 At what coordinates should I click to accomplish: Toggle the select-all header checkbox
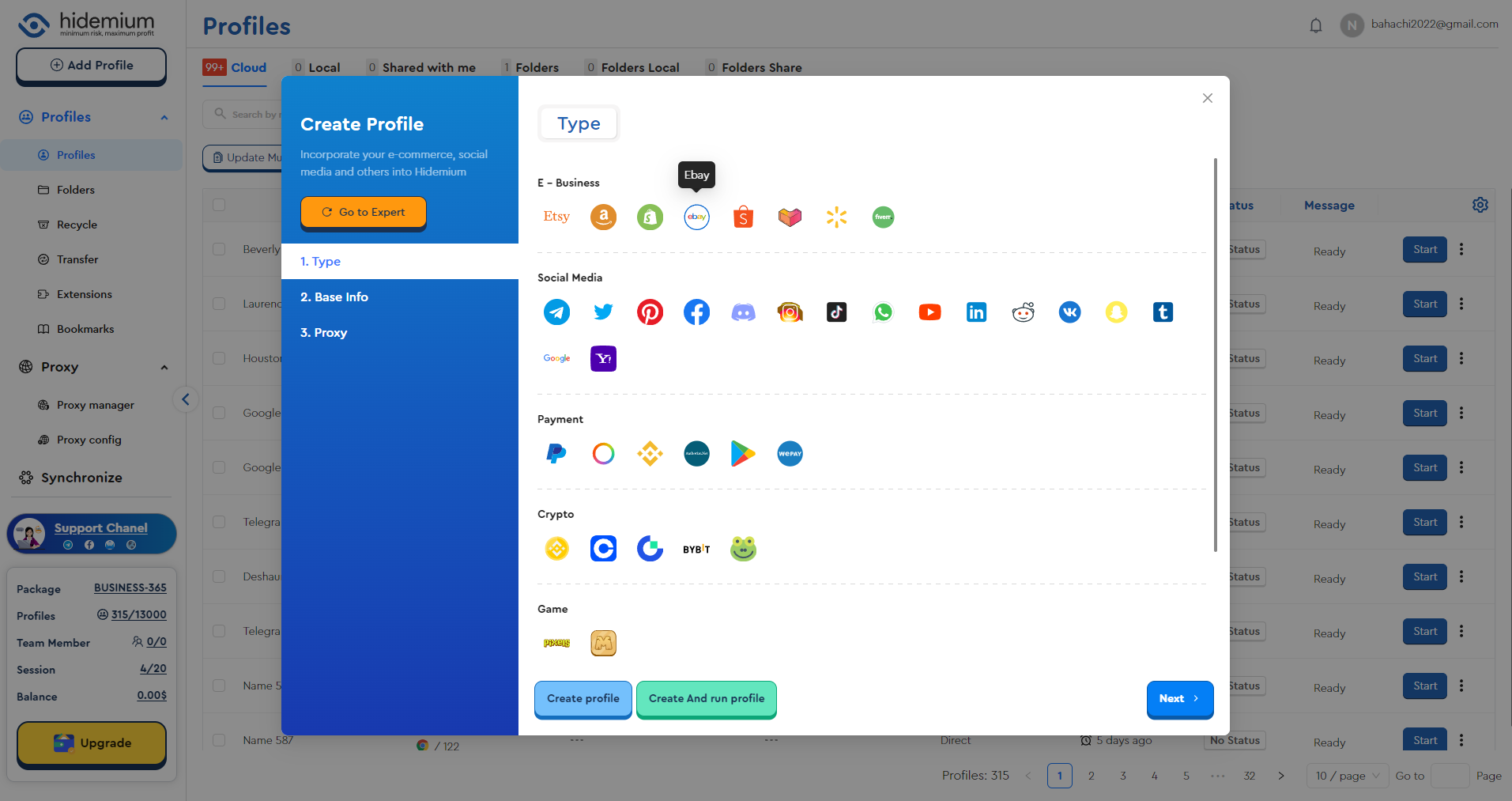(x=219, y=205)
